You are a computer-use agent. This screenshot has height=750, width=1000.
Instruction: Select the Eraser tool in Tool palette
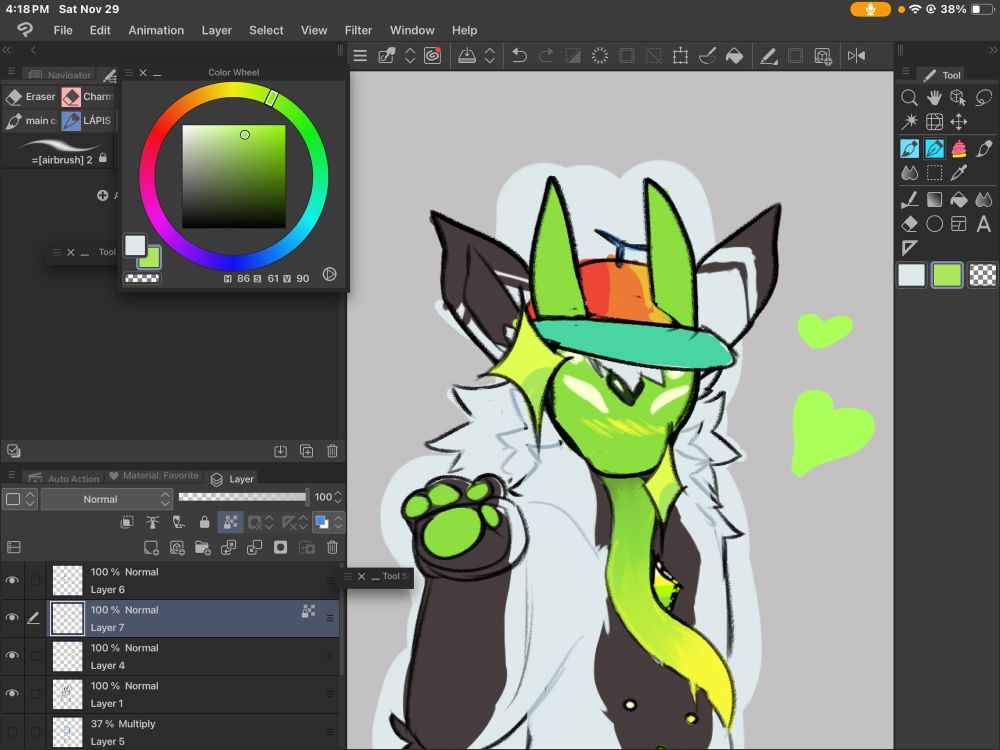pyautogui.click(x=909, y=224)
